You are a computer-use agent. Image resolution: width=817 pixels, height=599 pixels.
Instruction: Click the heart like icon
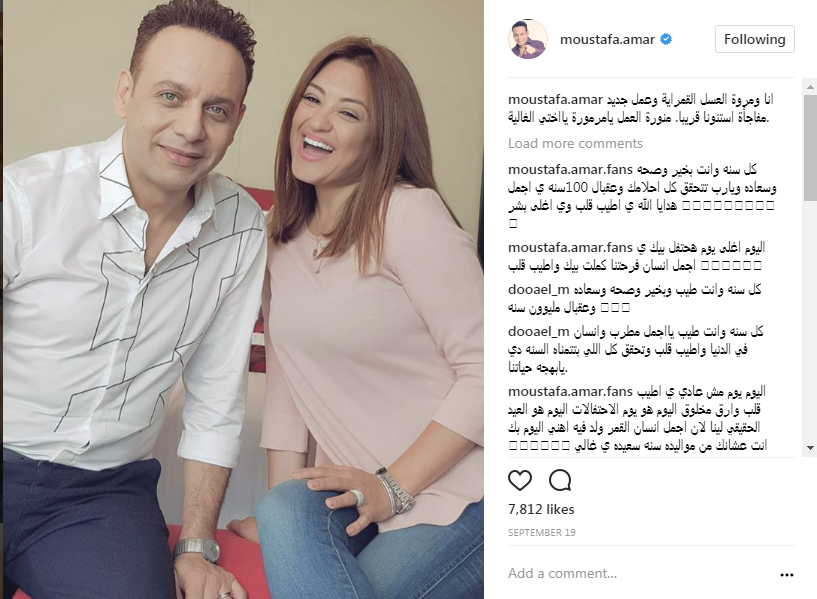519,480
